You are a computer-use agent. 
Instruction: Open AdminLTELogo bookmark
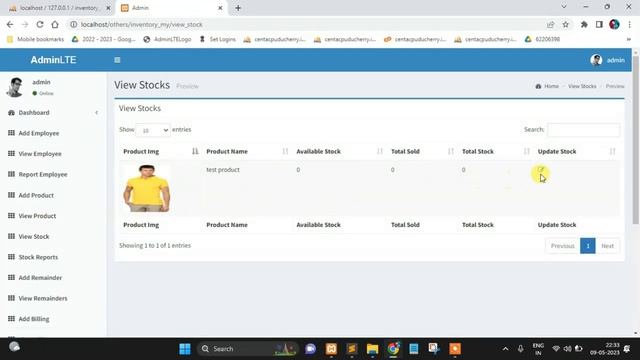click(167, 39)
